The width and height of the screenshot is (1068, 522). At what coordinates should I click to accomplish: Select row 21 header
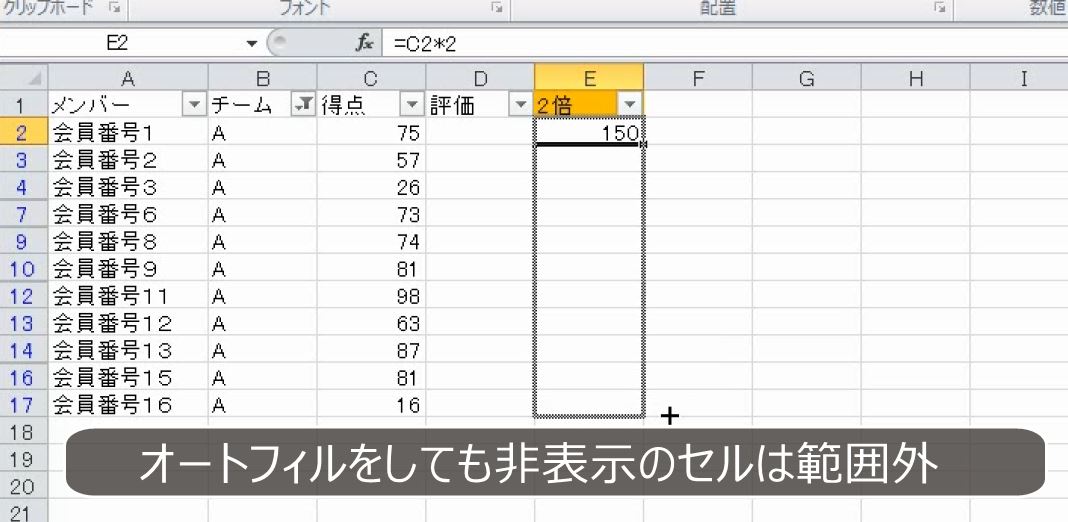[24, 513]
